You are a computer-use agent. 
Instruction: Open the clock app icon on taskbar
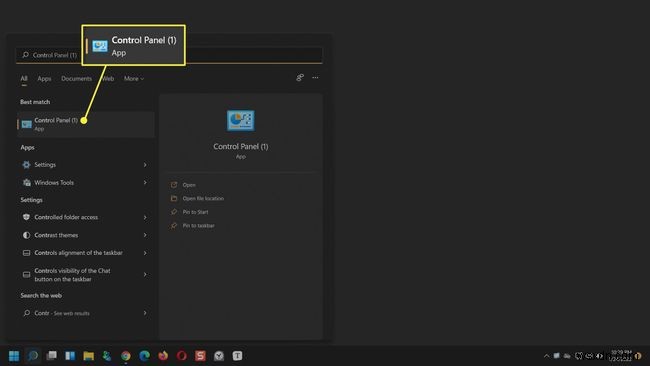point(219,356)
